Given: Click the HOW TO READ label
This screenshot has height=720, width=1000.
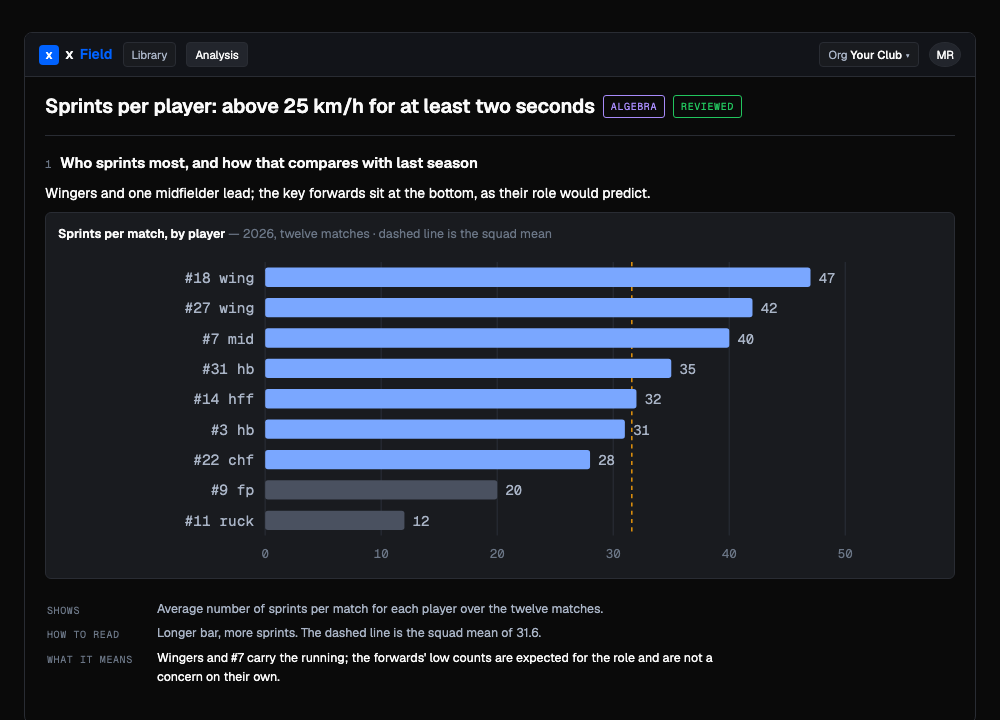Looking at the screenshot, I should click(x=83, y=635).
